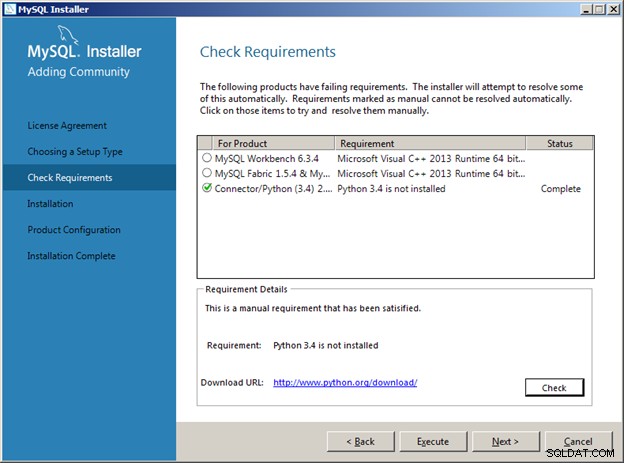
Task: Click the MySQL dolphin logo
Action: [x=68, y=35]
